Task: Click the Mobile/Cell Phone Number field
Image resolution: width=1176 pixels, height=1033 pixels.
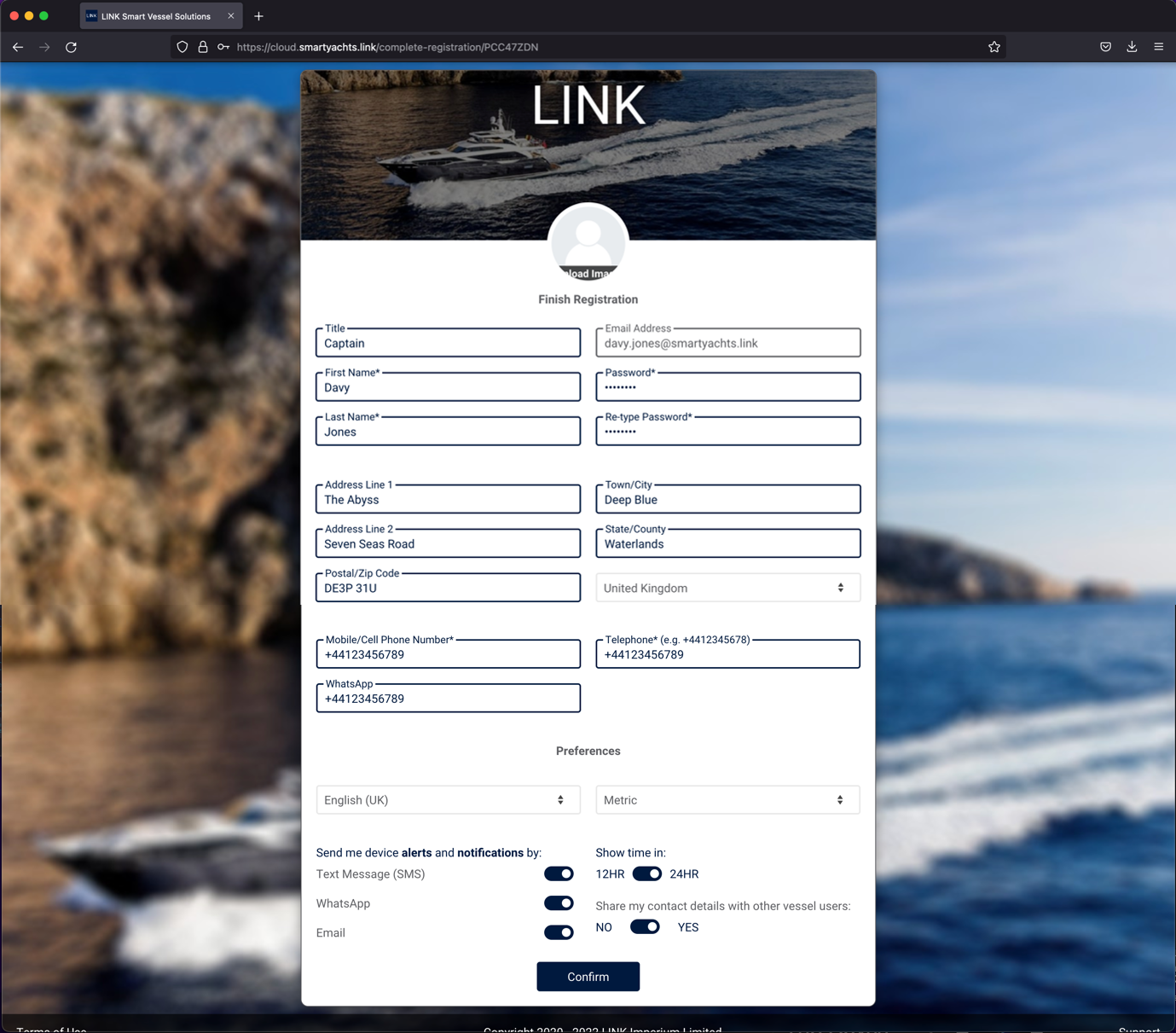Action: click(x=449, y=654)
